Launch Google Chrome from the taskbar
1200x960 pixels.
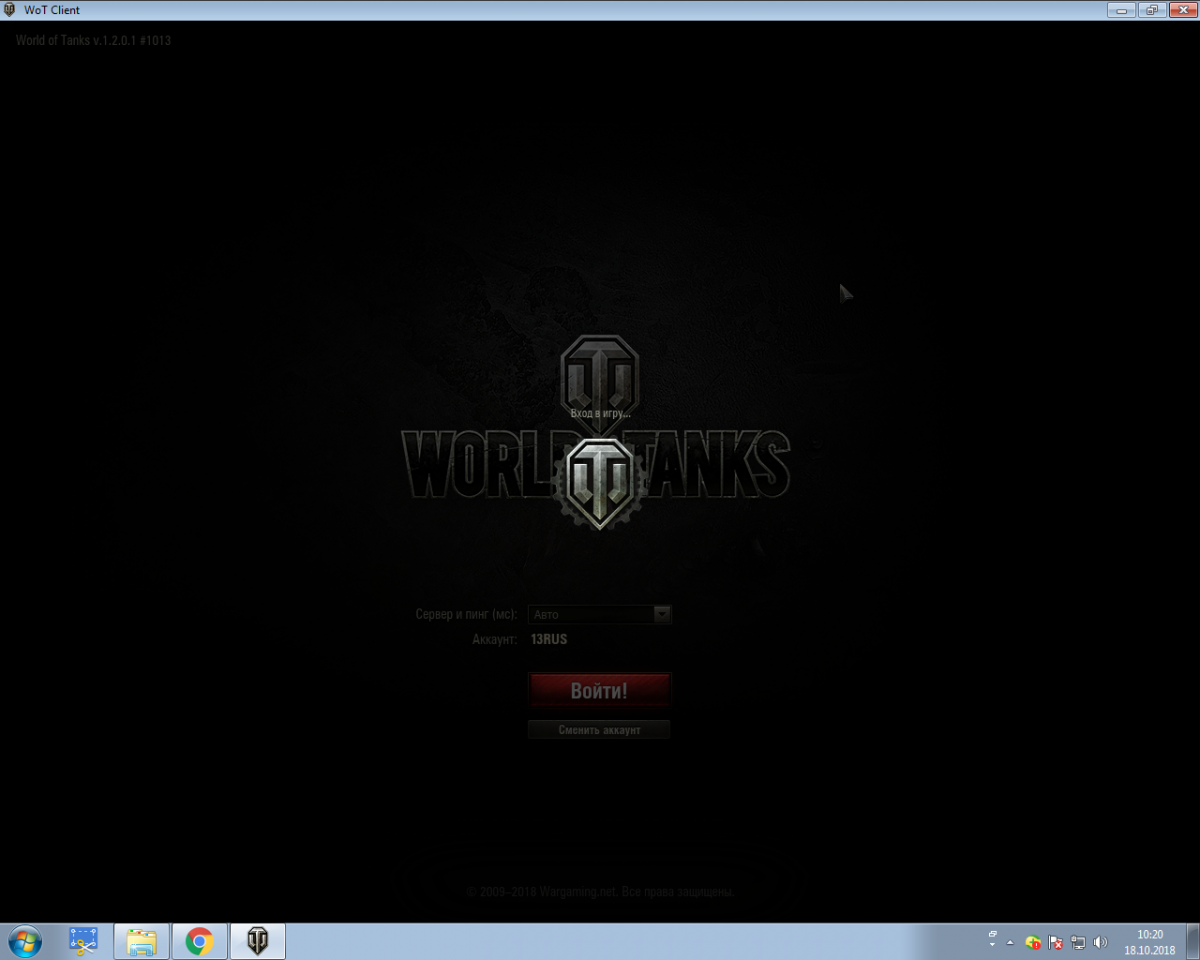(199, 941)
